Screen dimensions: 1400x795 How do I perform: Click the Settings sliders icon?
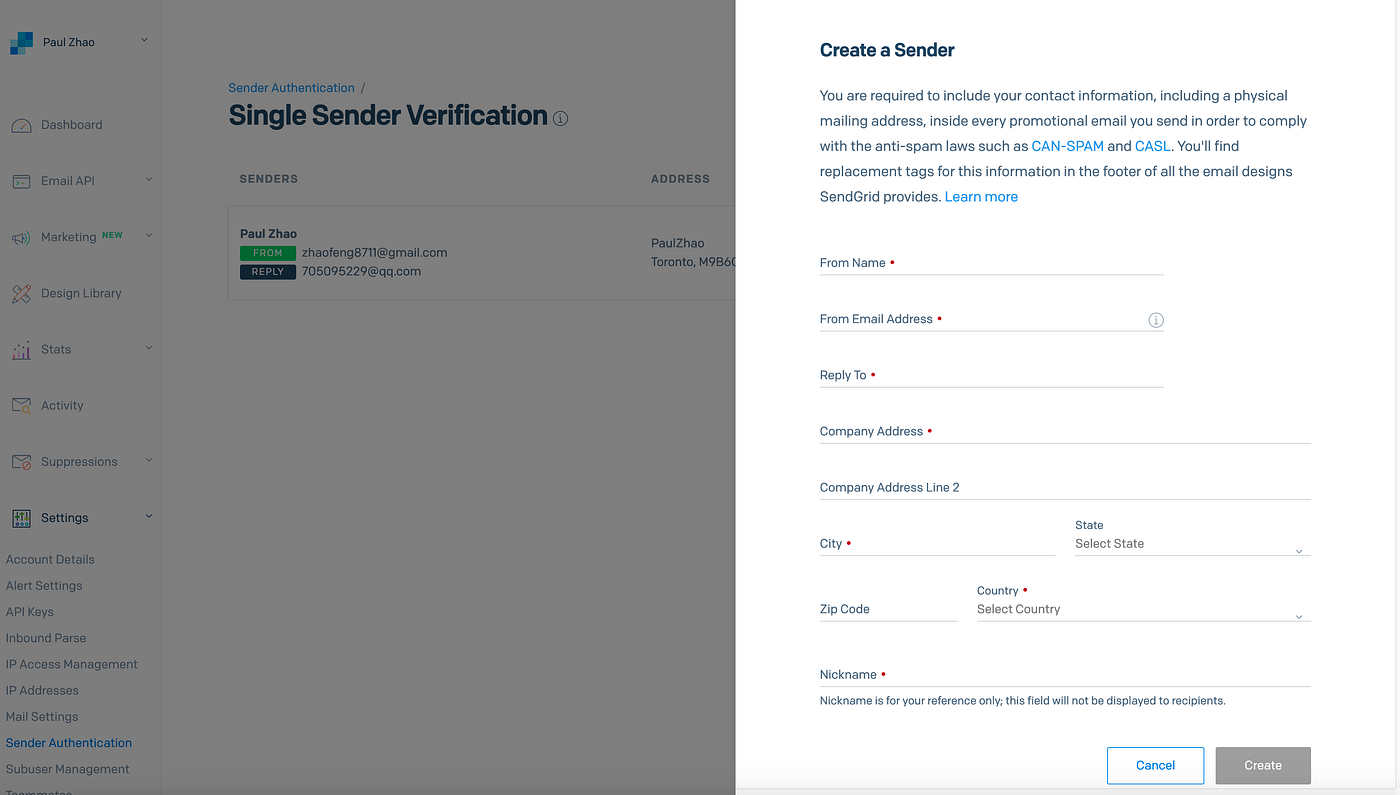tap(22, 517)
